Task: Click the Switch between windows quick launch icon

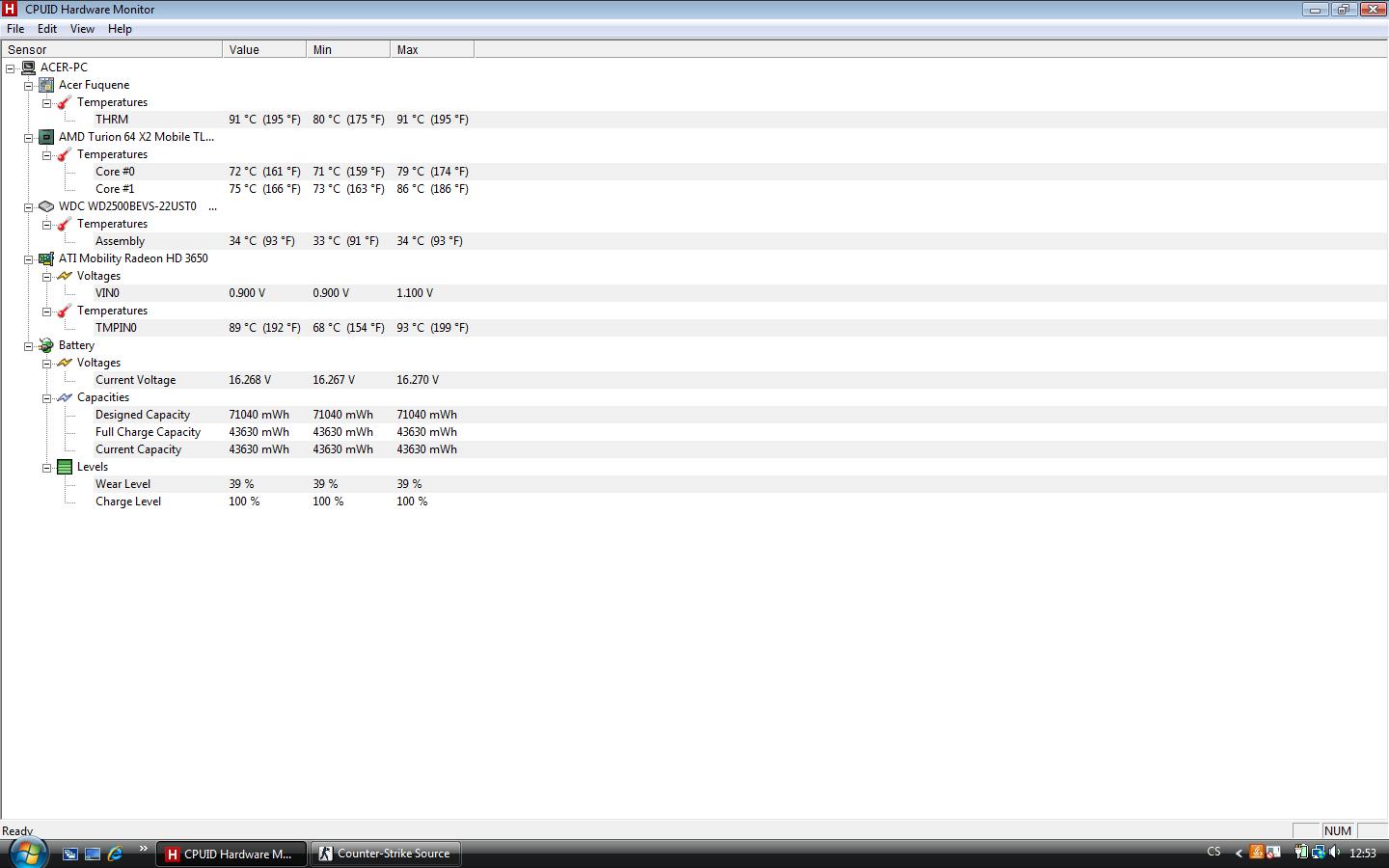Action: pyautogui.click(x=70, y=854)
